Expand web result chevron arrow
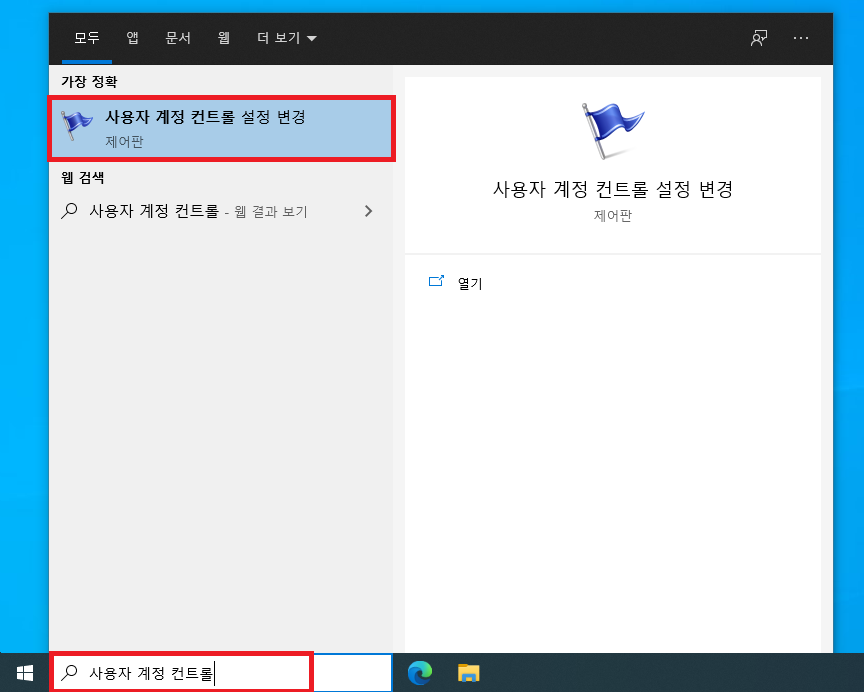 click(369, 211)
